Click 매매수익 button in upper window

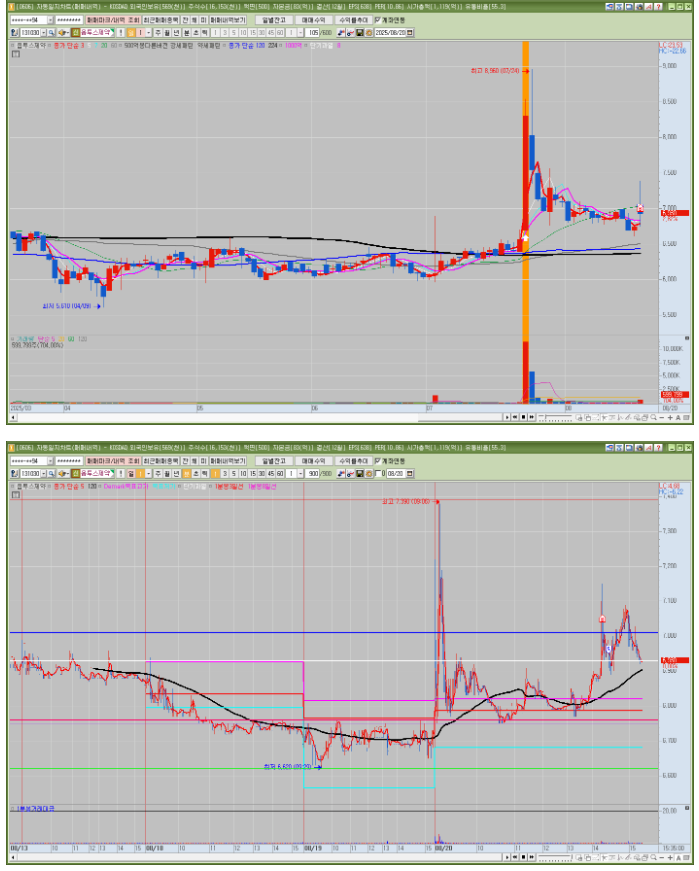pos(313,19)
